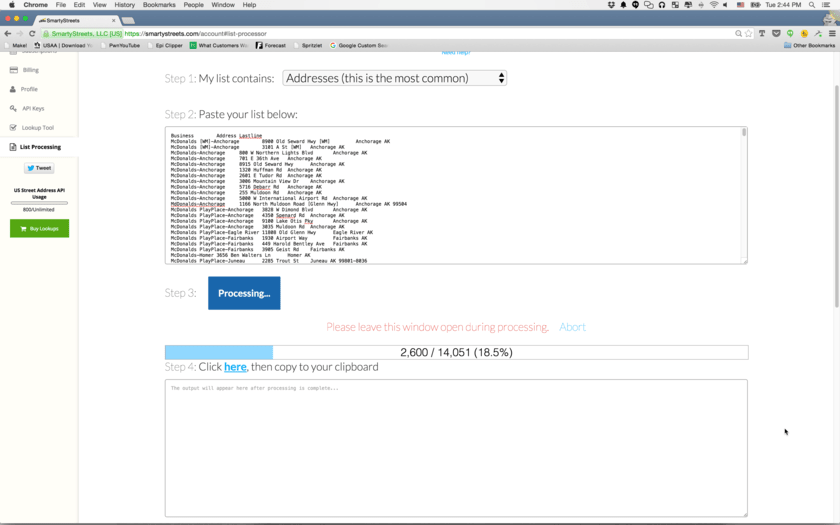Viewport: 840px width, 525px height.
Task: Bookmark this page with the star icon
Action: [748, 33]
